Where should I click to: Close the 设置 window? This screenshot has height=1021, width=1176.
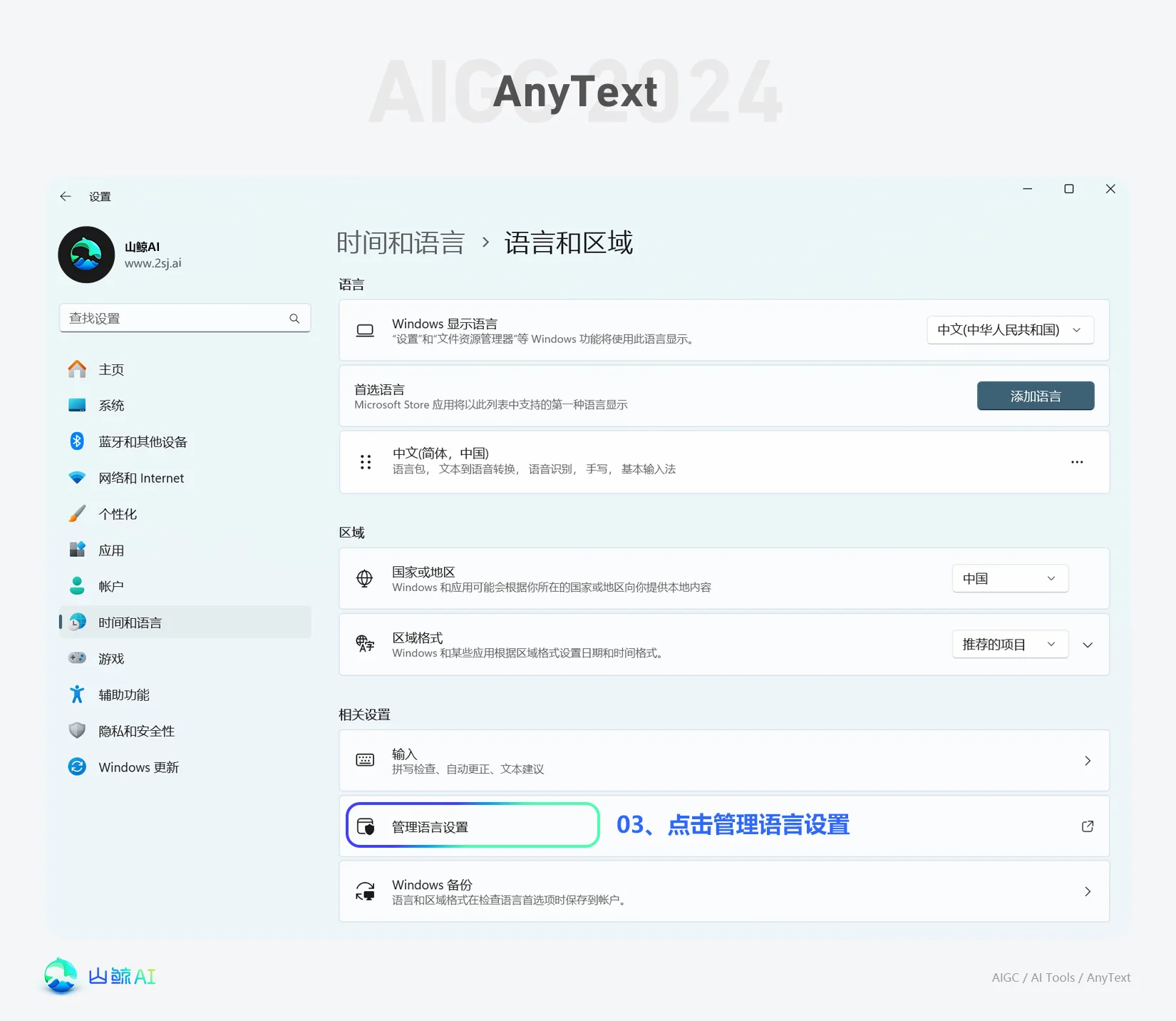[1110, 189]
